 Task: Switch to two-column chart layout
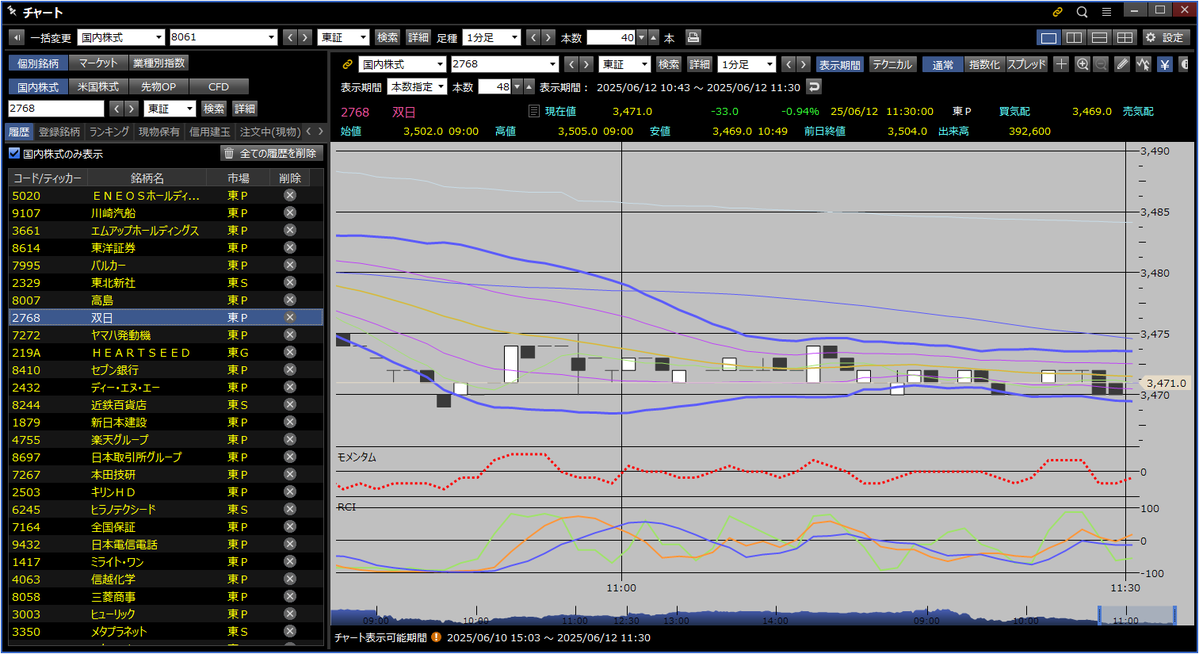click(1074, 37)
